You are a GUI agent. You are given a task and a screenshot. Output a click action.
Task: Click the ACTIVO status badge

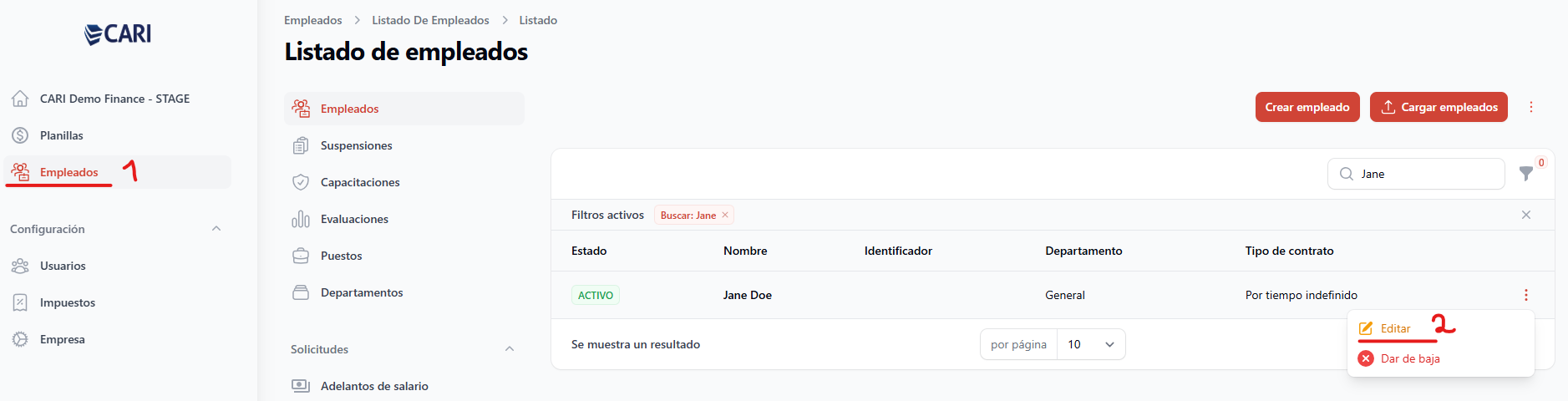click(x=596, y=295)
